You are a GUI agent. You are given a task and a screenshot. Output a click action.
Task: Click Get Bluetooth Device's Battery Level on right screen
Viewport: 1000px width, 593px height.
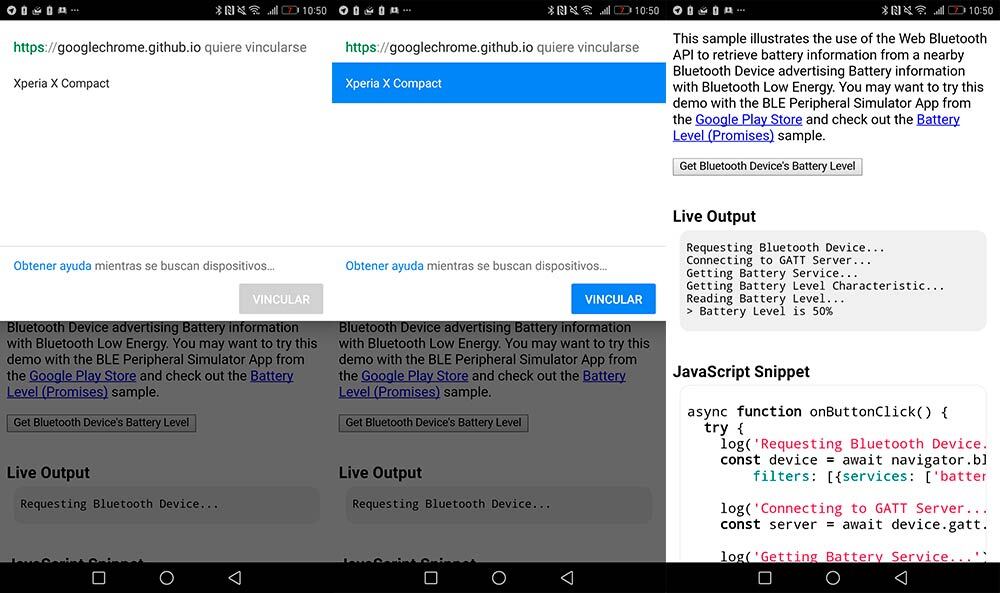click(x=767, y=166)
